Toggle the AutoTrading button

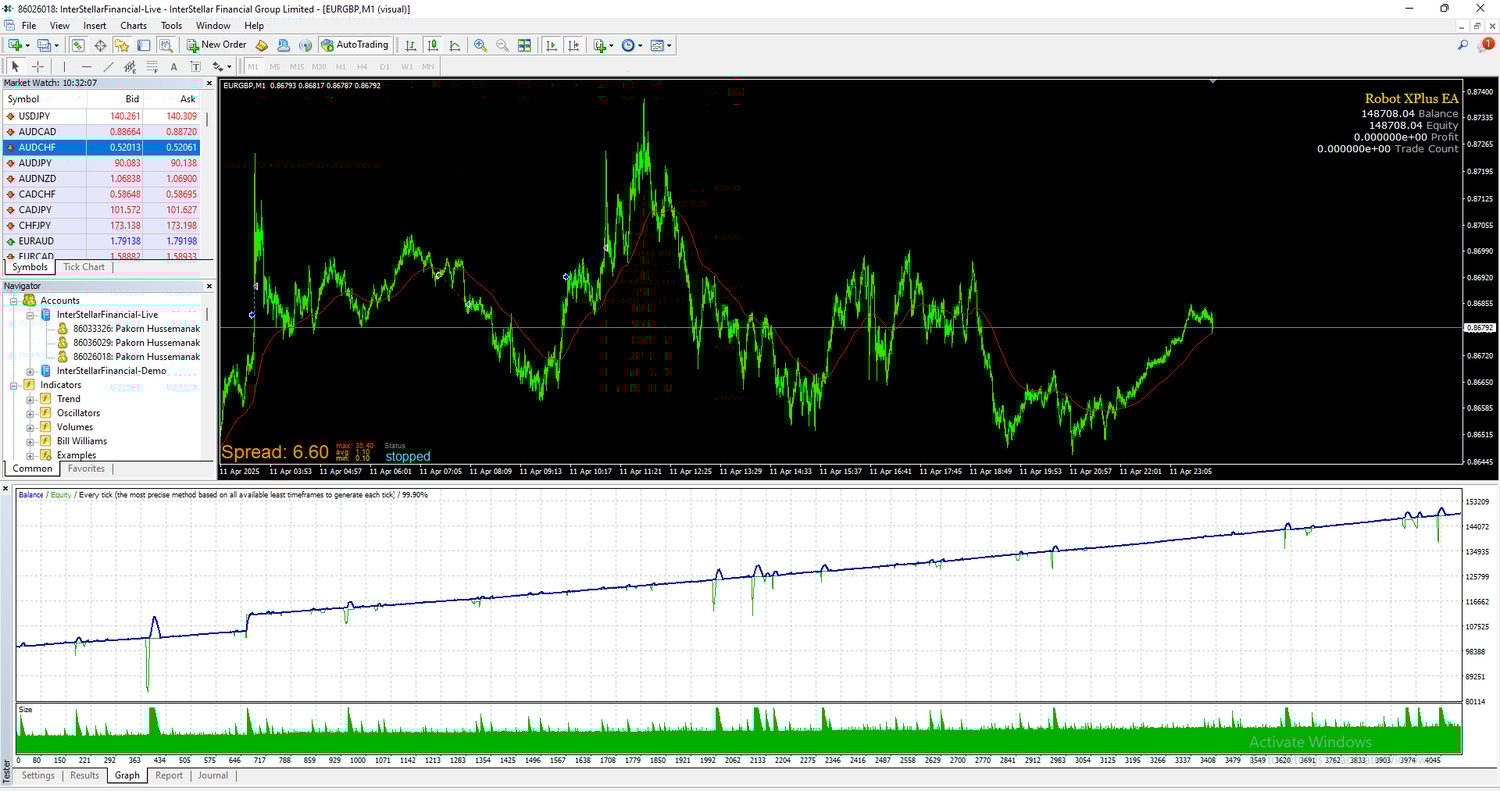click(355, 45)
